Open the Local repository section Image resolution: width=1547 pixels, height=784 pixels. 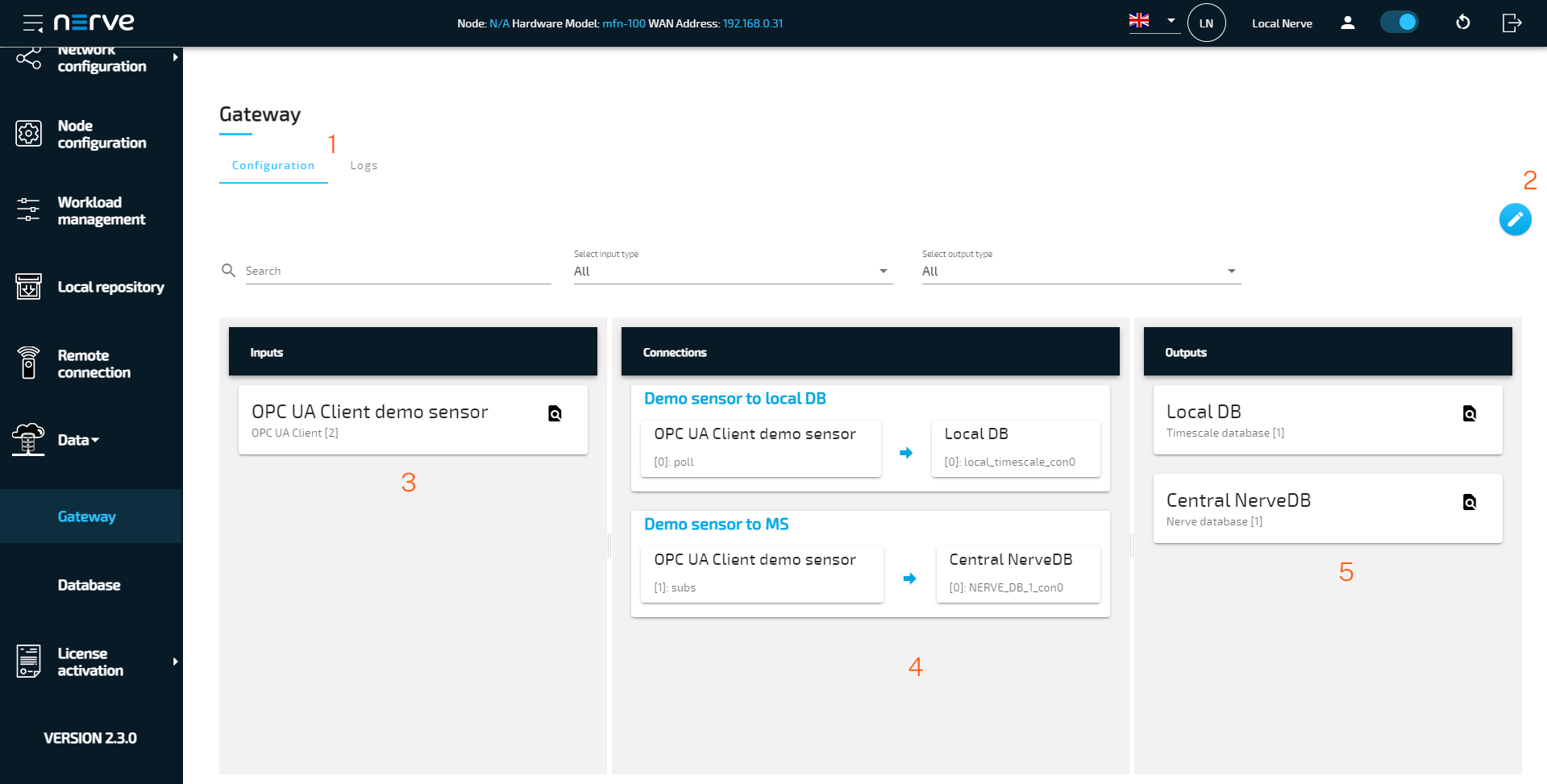coord(111,287)
